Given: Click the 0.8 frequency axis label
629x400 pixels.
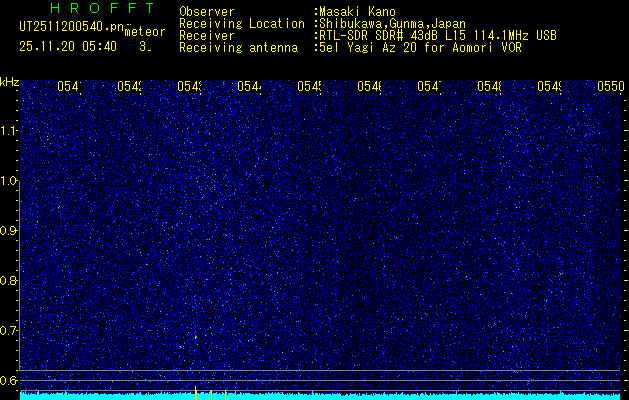Looking at the screenshot, I should point(9,280).
